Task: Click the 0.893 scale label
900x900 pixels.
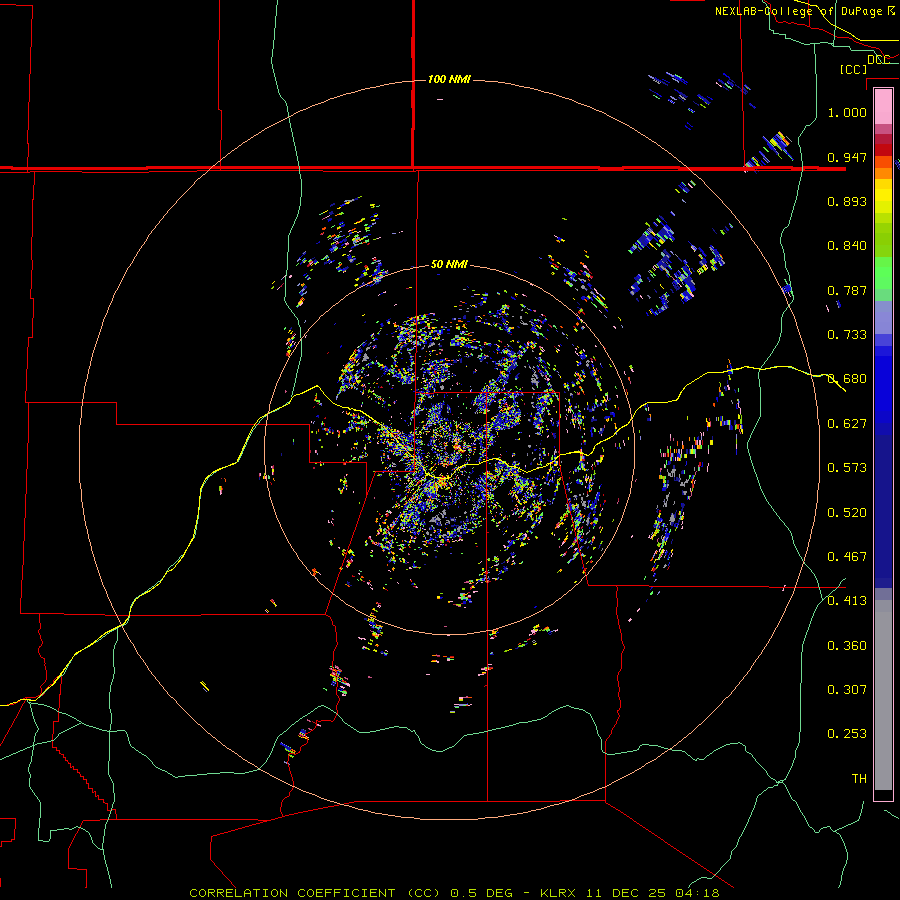Action: [x=847, y=201]
